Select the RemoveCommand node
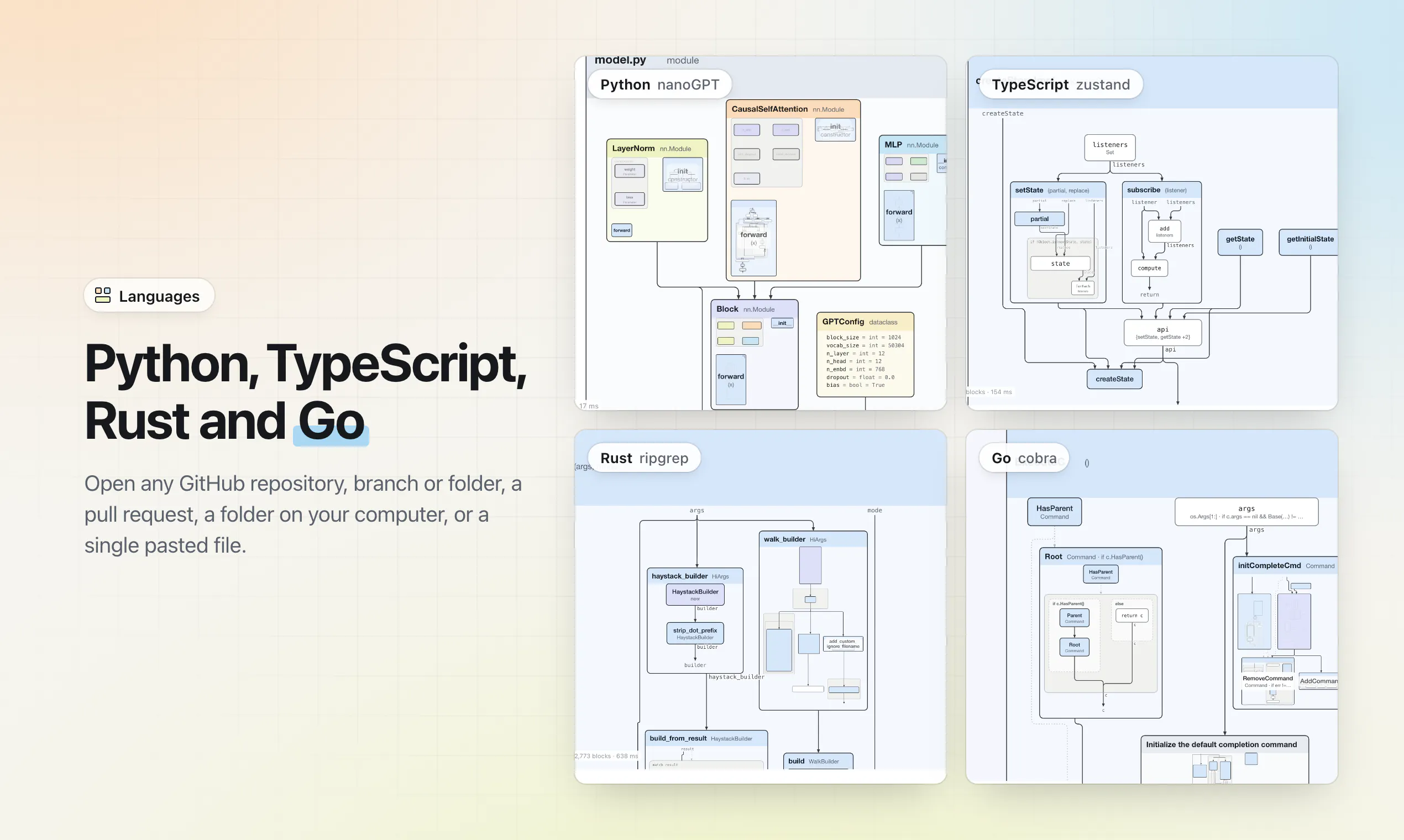The width and height of the screenshot is (1404, 840). pos(1267,681)
